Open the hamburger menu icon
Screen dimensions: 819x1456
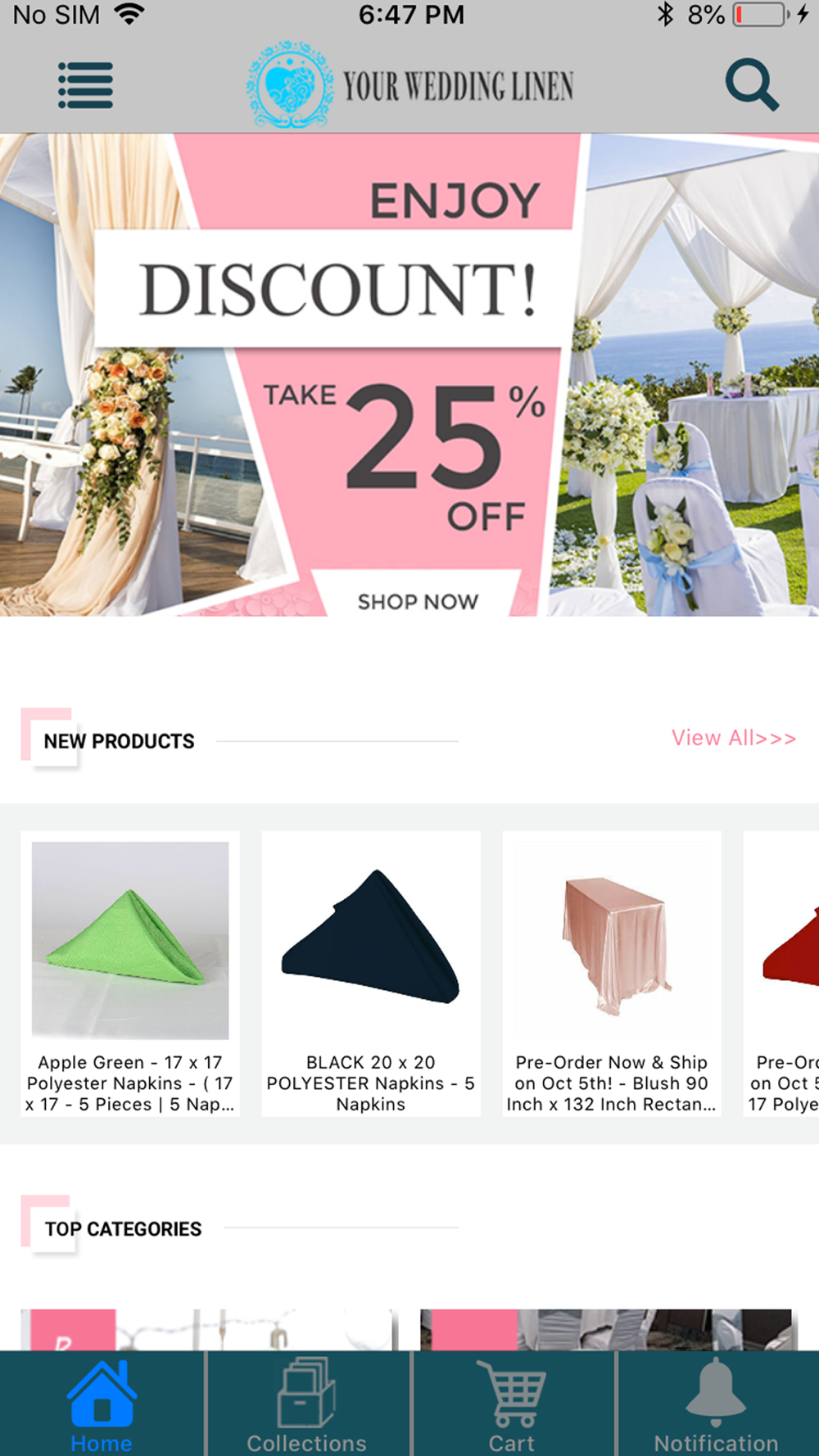click(85, 85)
